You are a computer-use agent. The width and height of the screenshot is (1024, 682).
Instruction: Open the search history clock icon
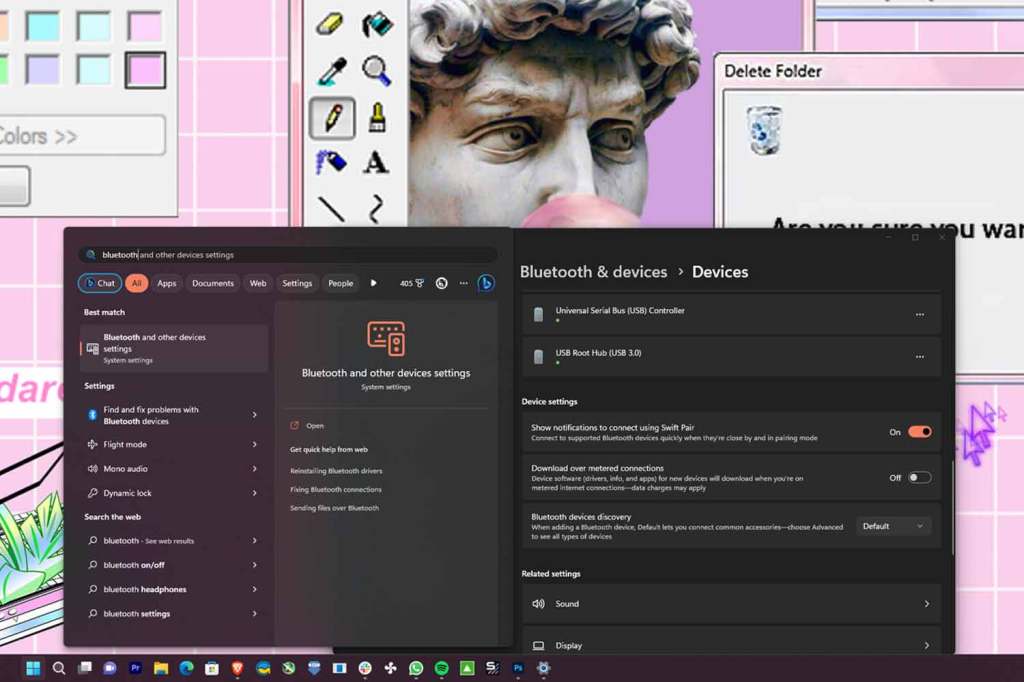[441, 283]
